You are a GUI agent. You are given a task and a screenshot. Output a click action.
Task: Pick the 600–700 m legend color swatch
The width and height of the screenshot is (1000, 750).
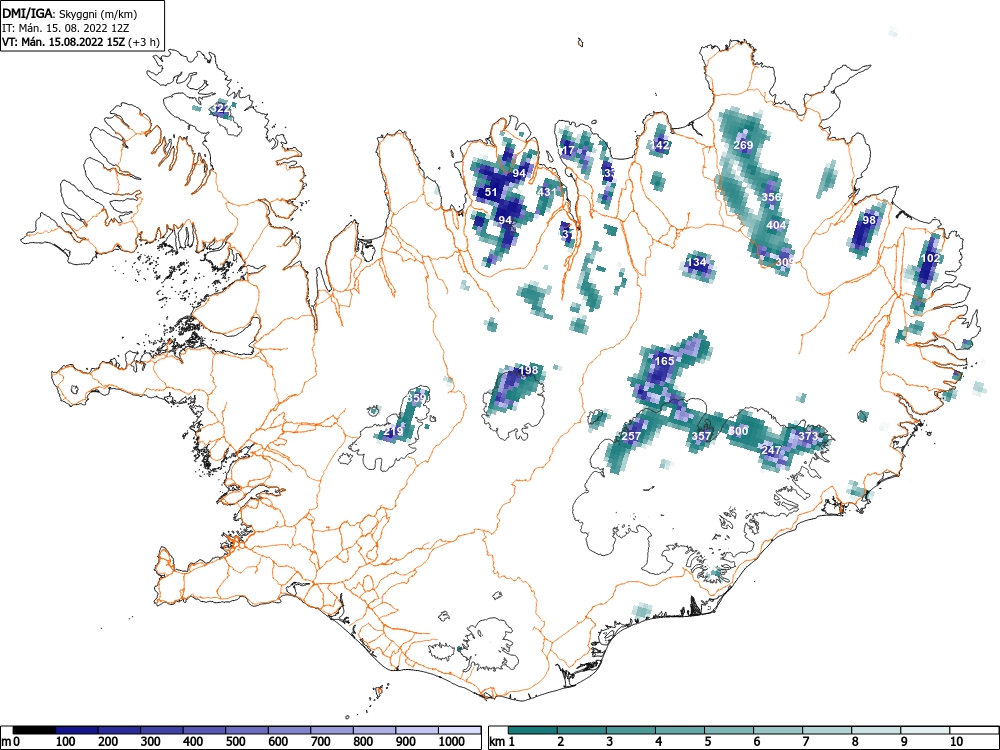pyautogui.click(x=290, y=730)
